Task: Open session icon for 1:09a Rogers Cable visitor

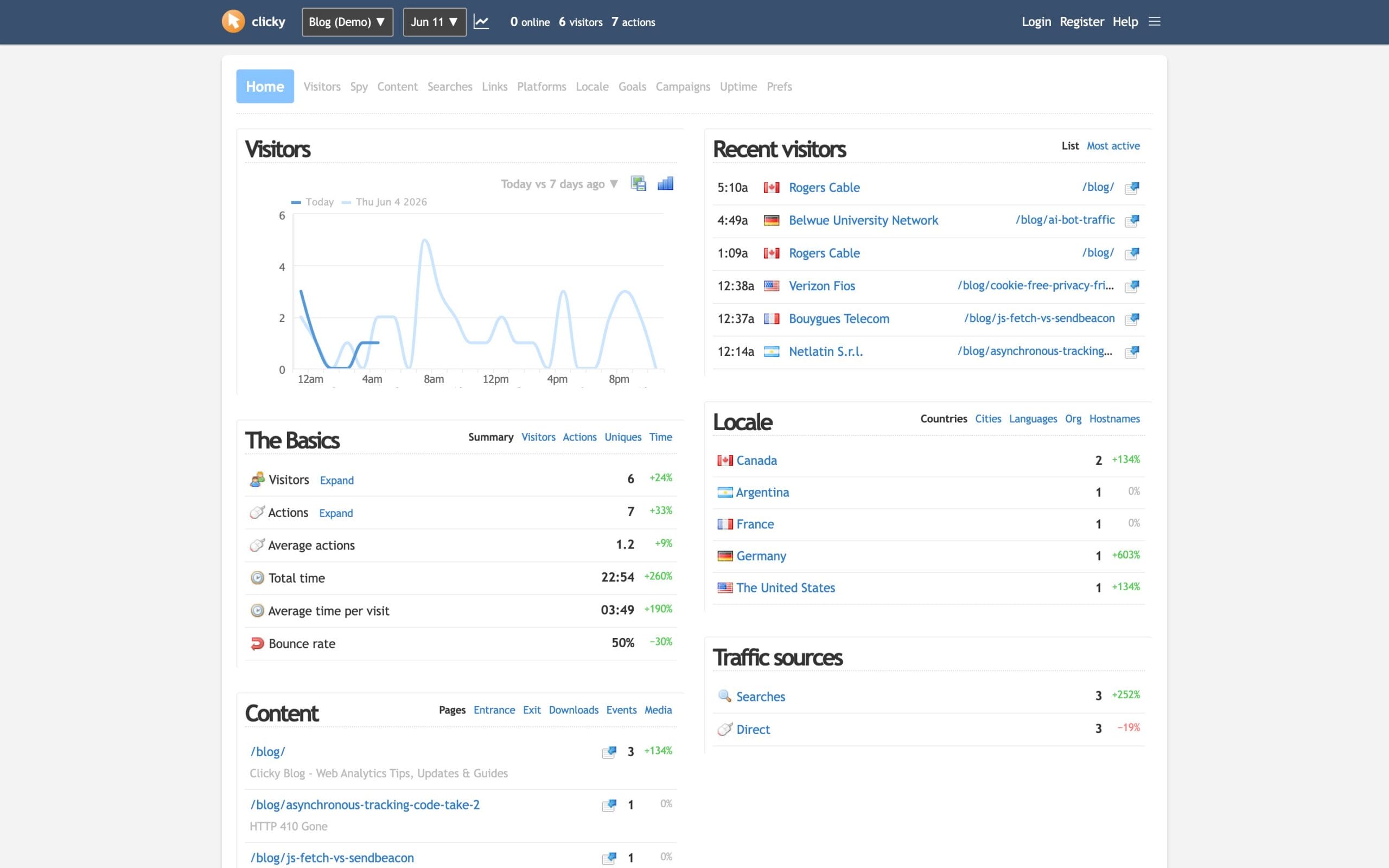Action: 1132,253
